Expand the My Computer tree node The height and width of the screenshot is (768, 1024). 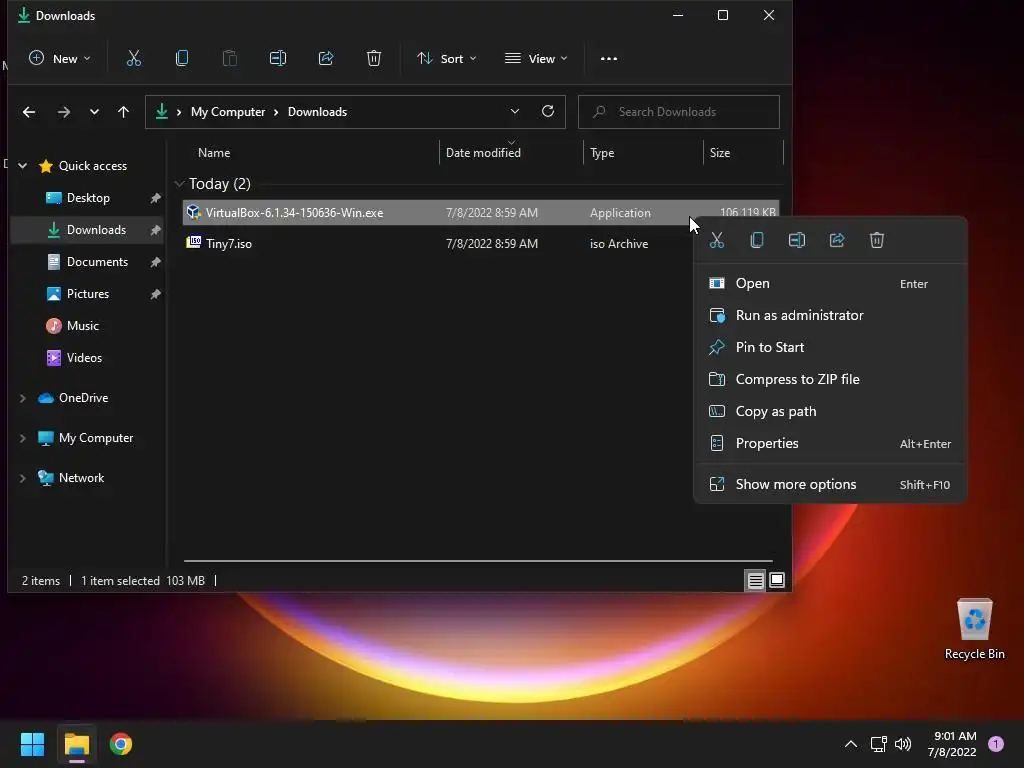[23, 438]
